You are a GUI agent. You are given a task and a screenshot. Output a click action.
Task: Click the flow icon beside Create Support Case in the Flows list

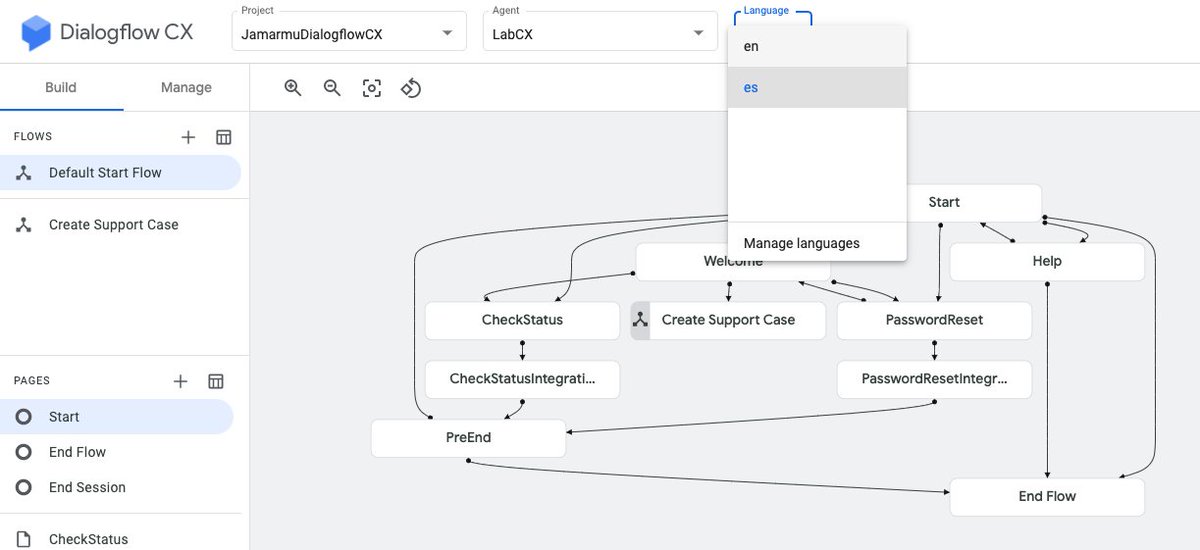(24, 225)
